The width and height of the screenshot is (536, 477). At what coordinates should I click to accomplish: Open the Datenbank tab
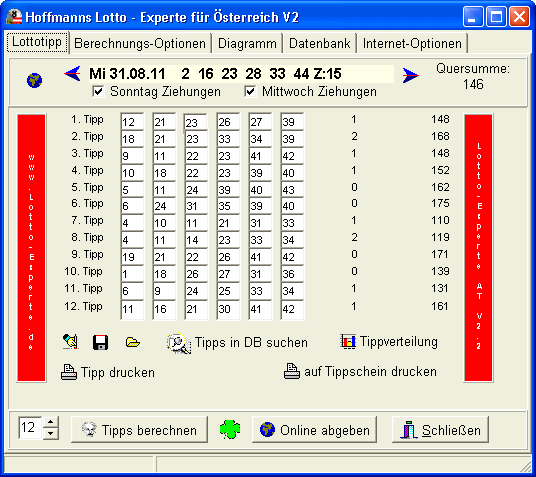coord(320,43)
